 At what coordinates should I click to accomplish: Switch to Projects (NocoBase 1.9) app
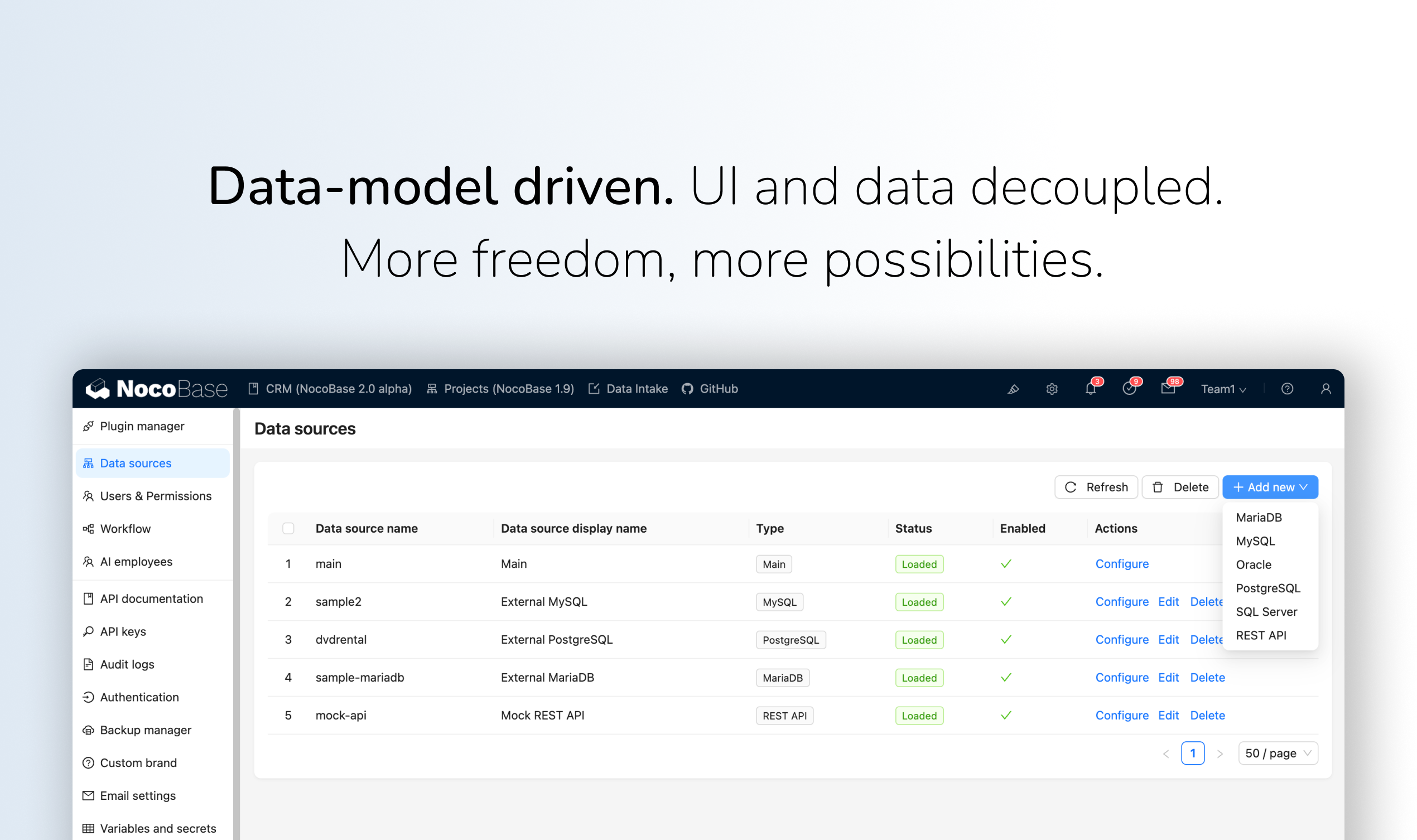[x=508, y=389]
